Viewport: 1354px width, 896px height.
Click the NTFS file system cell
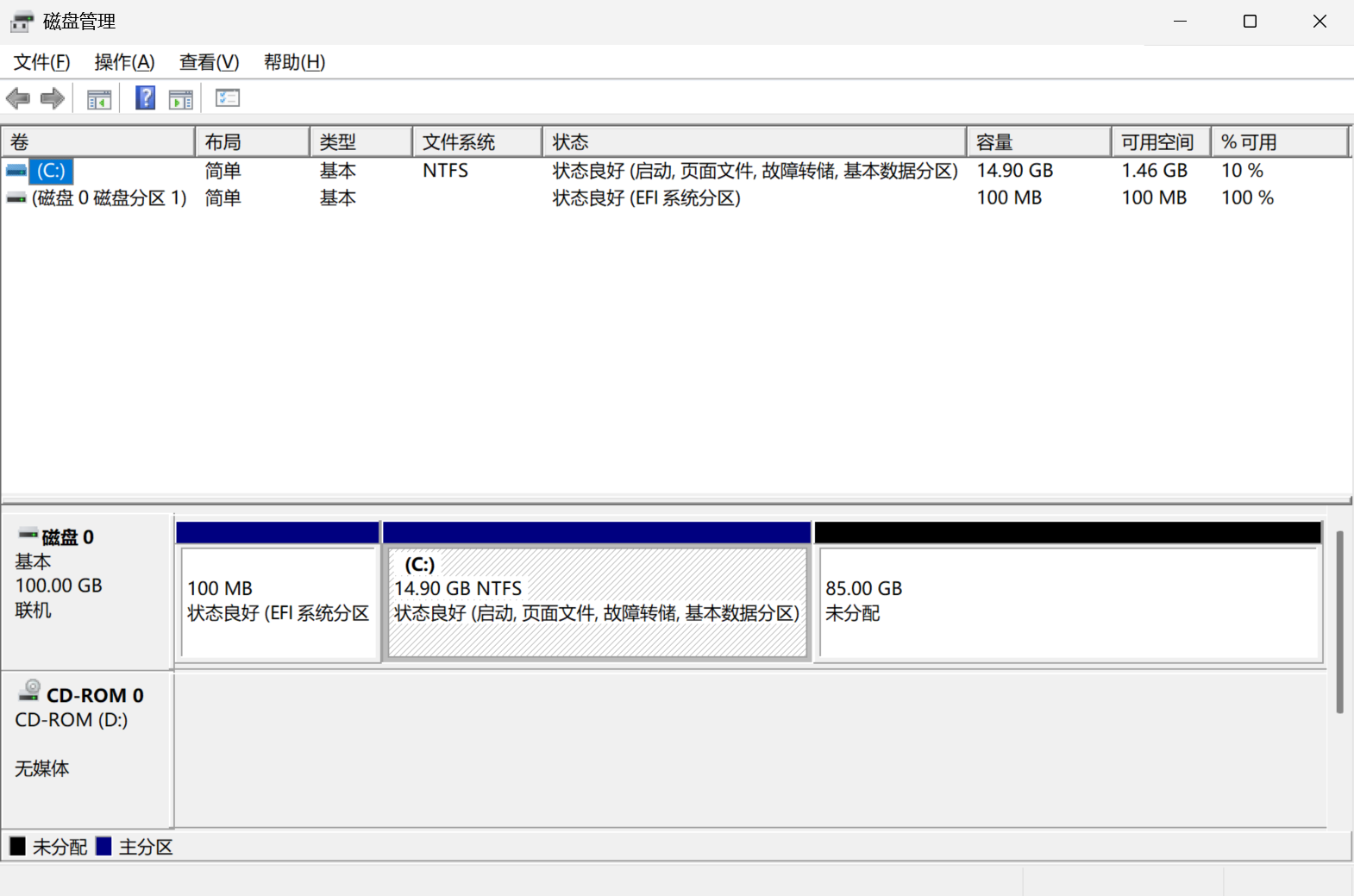[x=445, y=171]
